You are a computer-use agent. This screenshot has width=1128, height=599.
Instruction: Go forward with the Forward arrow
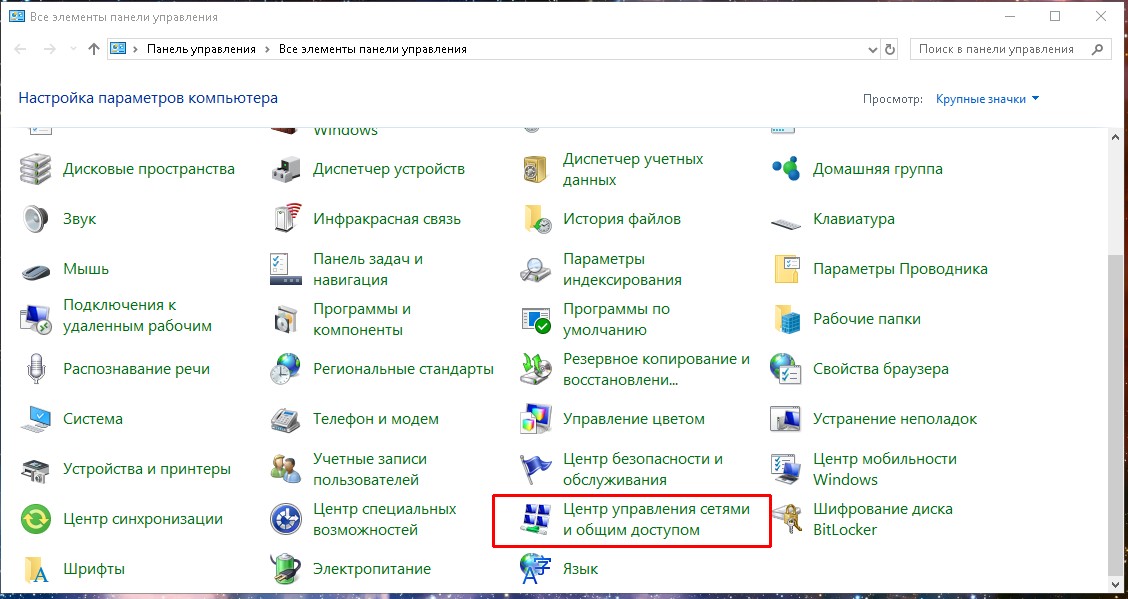(x=49, y=49)
